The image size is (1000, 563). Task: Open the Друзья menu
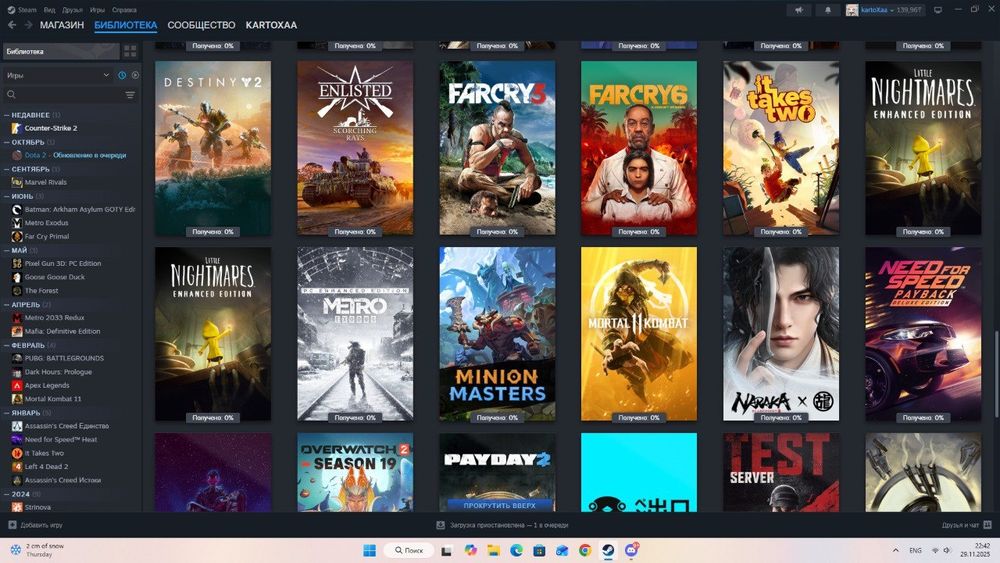72,10
